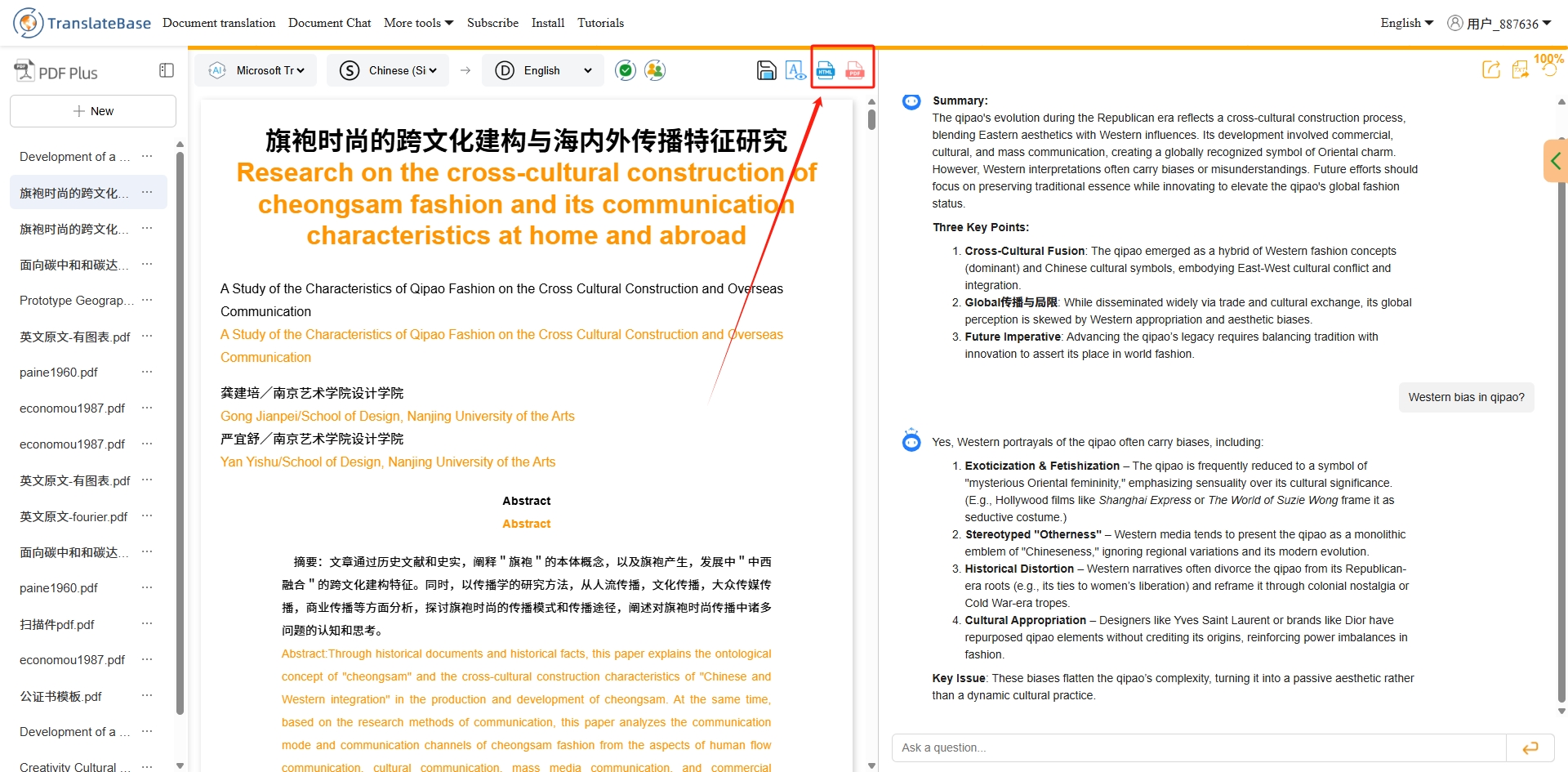Click the 'Key Issue' bold text

(959, 678)
